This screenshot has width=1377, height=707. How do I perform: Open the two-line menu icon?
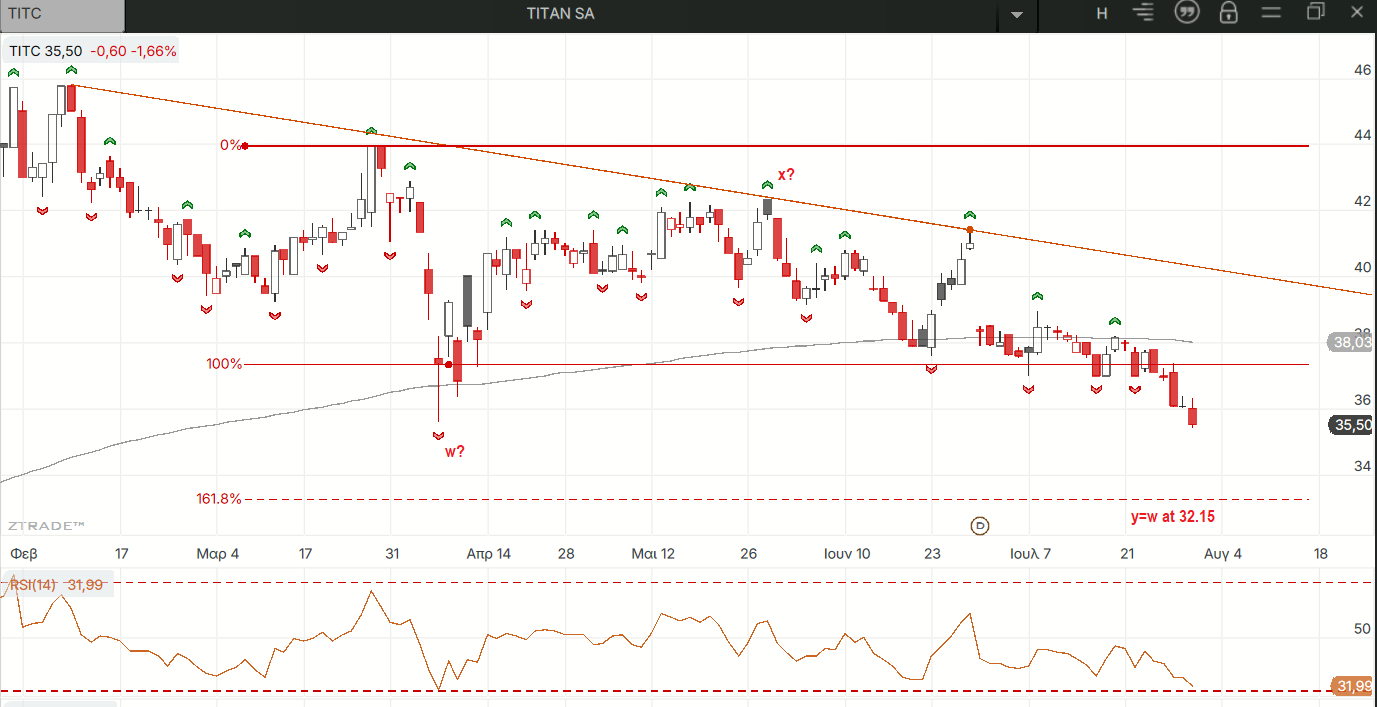click(x=1271, y=13)
